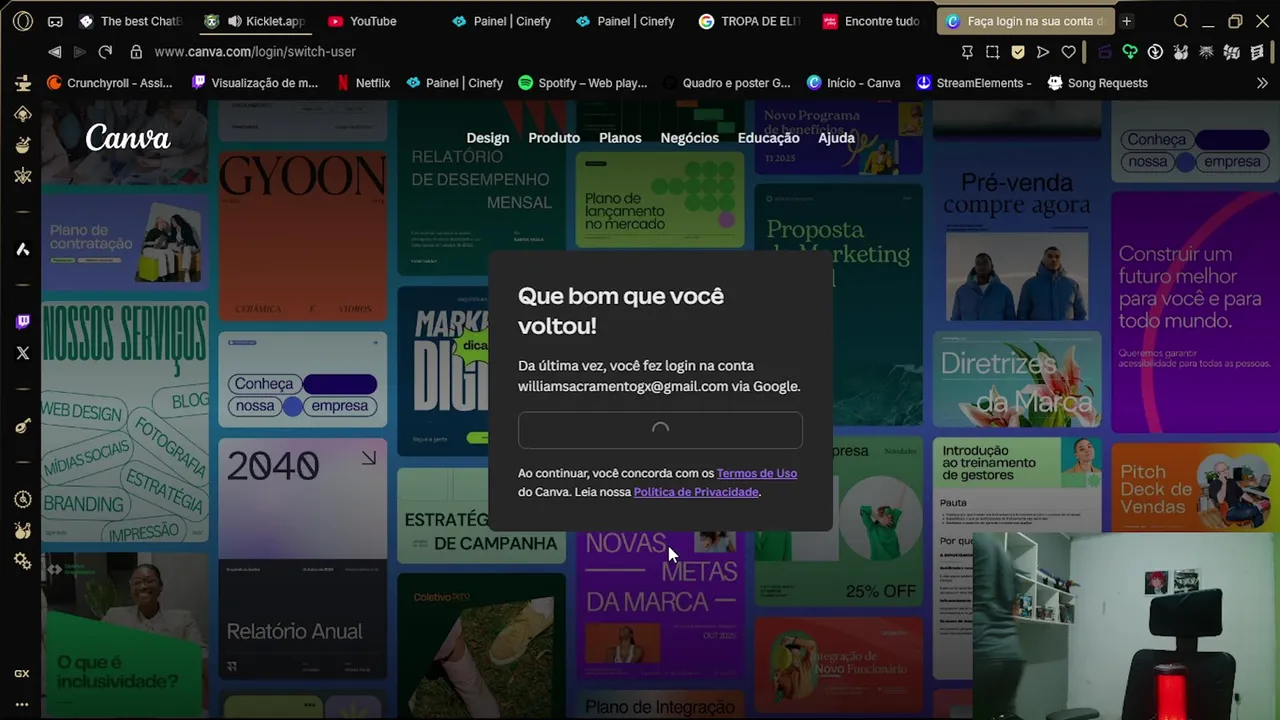
Task: Click the GYOON orange poster thumbnail
Action: tap(302, 236)
